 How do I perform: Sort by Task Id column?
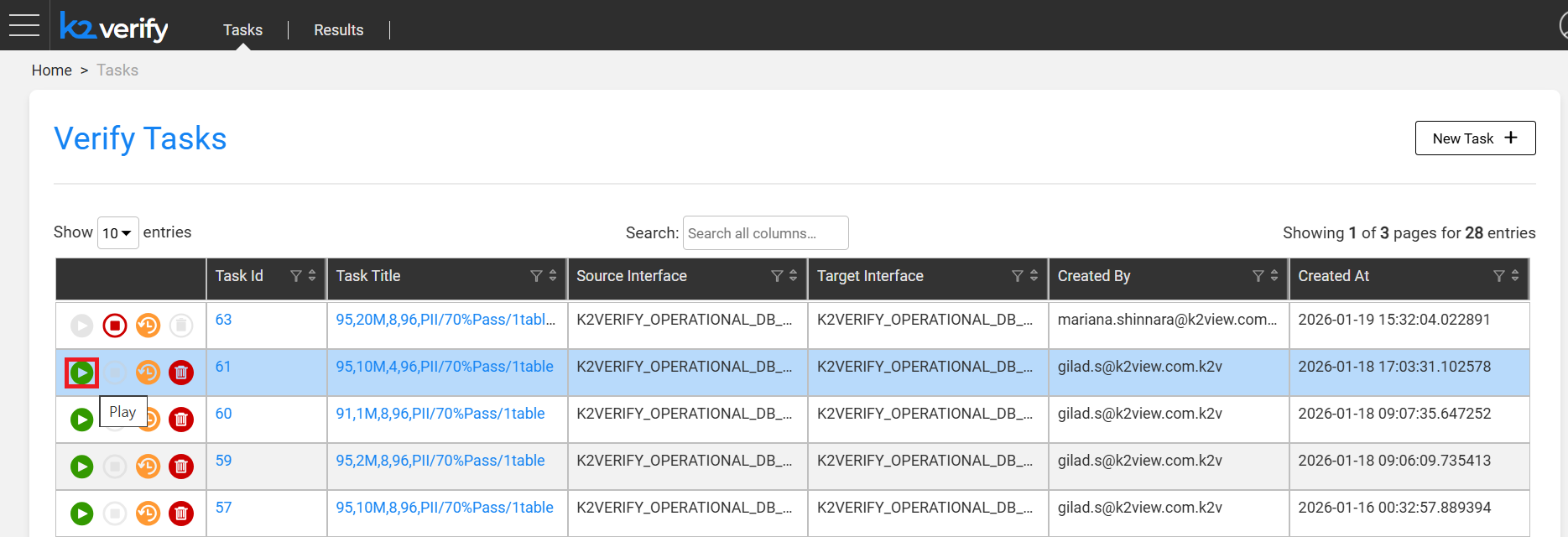(312, 276)
